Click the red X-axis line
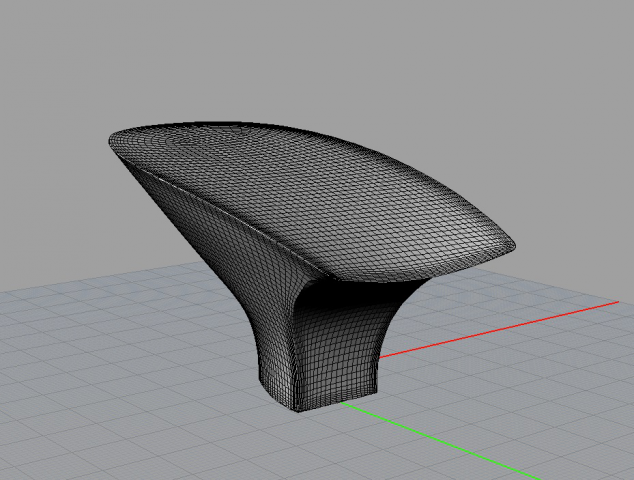The width and height of the screenshot is (634, 480). [499, 330]
